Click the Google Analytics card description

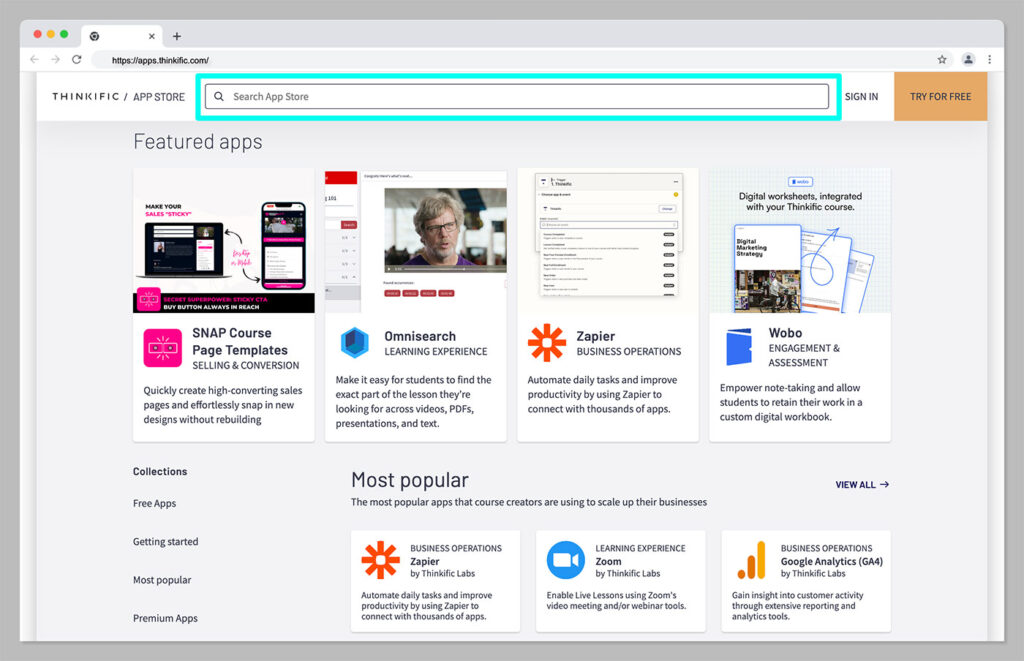(x=797, y=606)
